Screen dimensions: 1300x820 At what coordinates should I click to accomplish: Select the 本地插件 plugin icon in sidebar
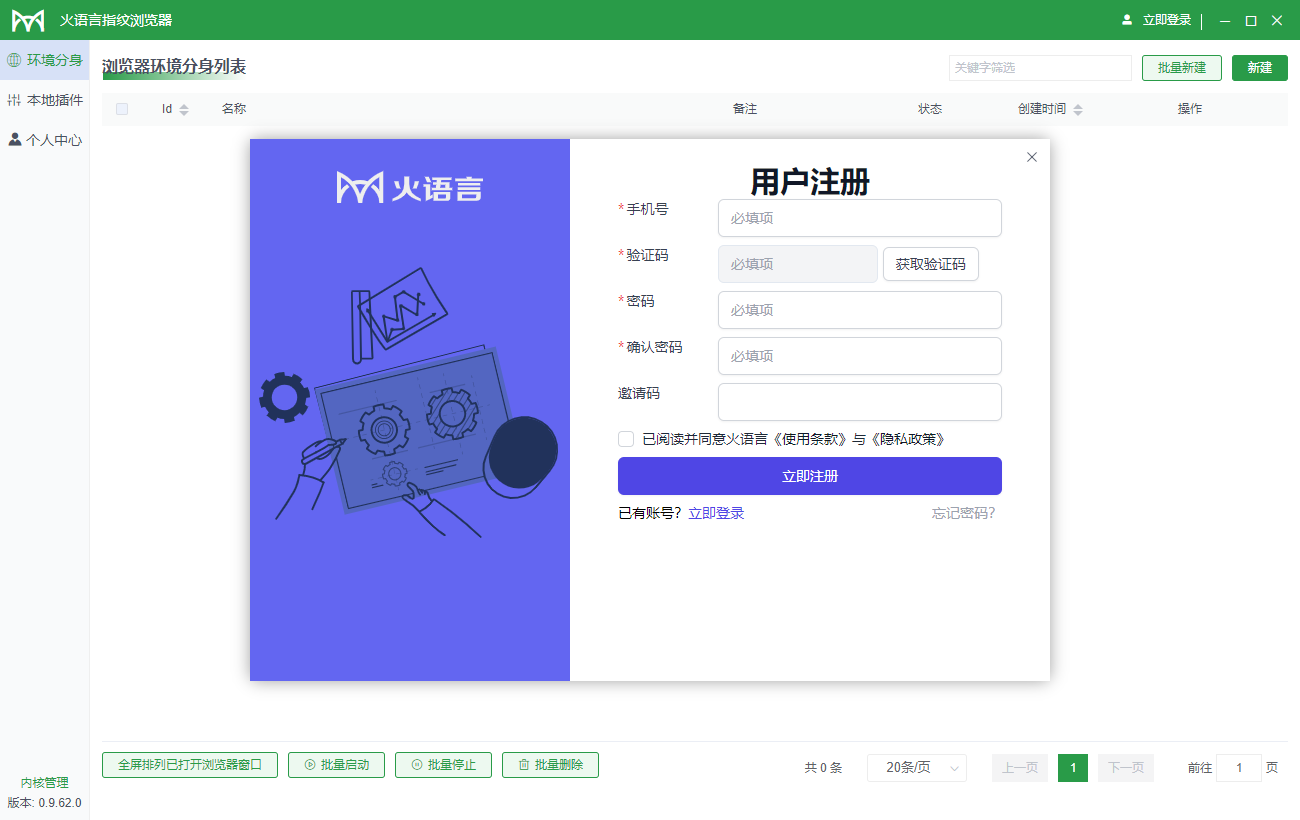[14, 99]
